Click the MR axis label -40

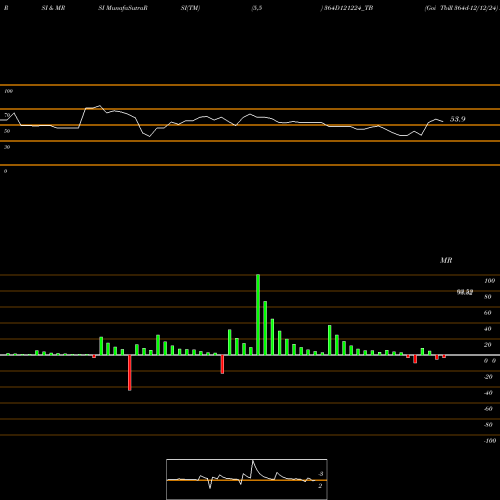click(x=488, y=393)
